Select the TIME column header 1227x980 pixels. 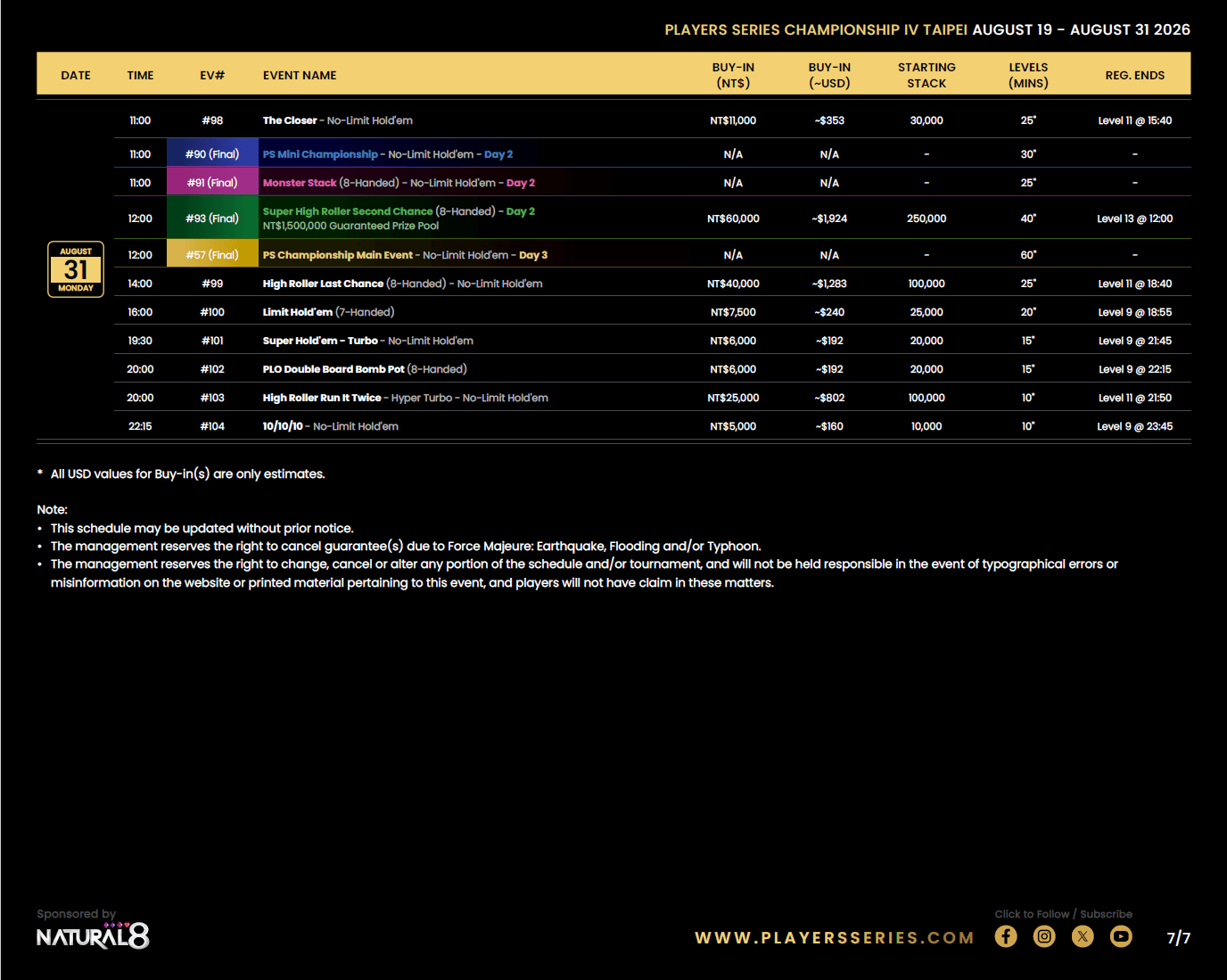pos(140,75)
